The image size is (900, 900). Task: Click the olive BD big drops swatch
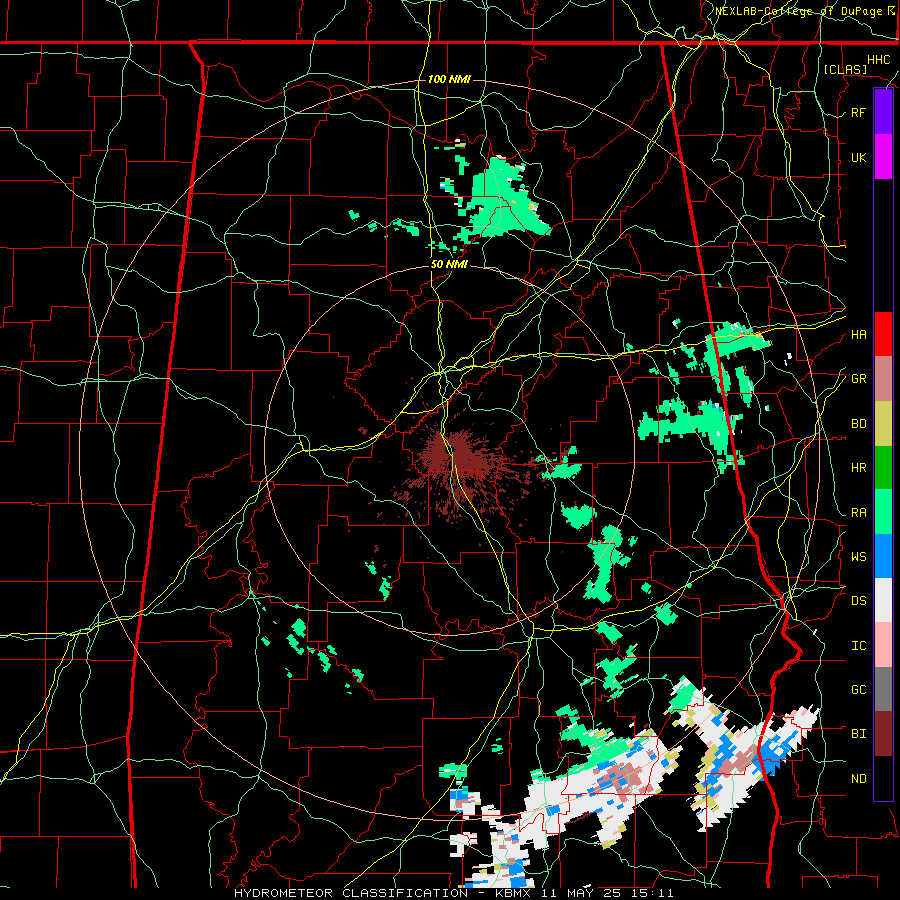point(883,424)
